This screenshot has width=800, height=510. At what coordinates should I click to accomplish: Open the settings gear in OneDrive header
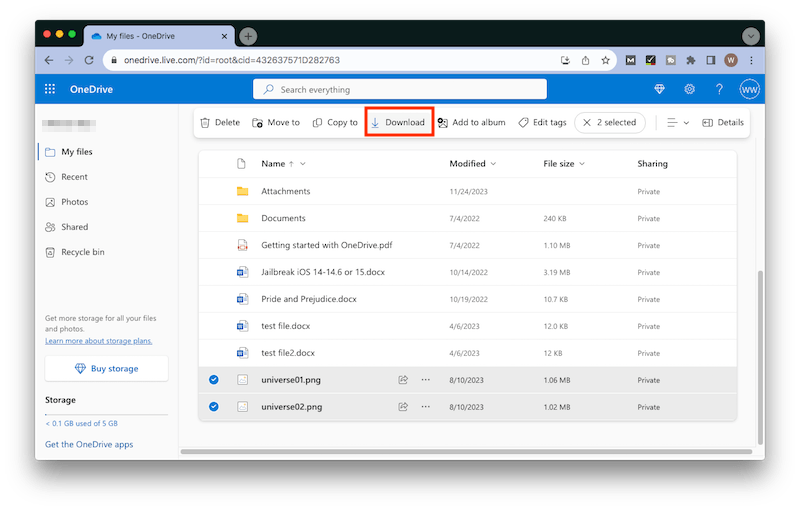click(689, 90)
